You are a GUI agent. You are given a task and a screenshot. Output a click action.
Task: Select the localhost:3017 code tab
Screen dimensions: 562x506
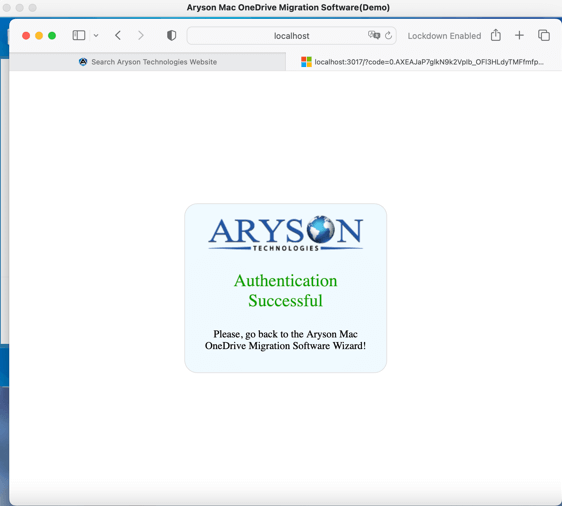click(x=424, y=62)
